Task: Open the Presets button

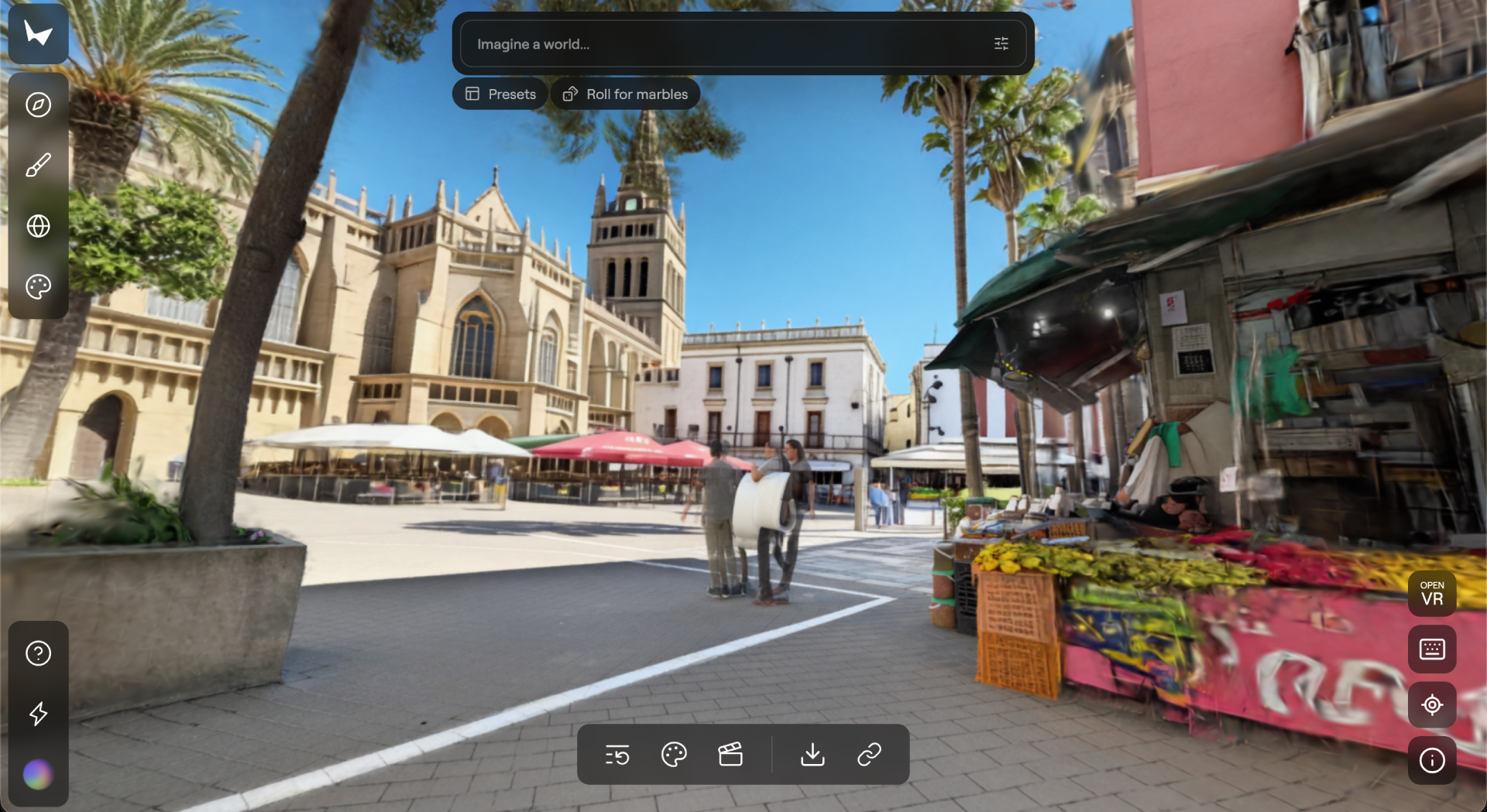Action: (500, 94)
